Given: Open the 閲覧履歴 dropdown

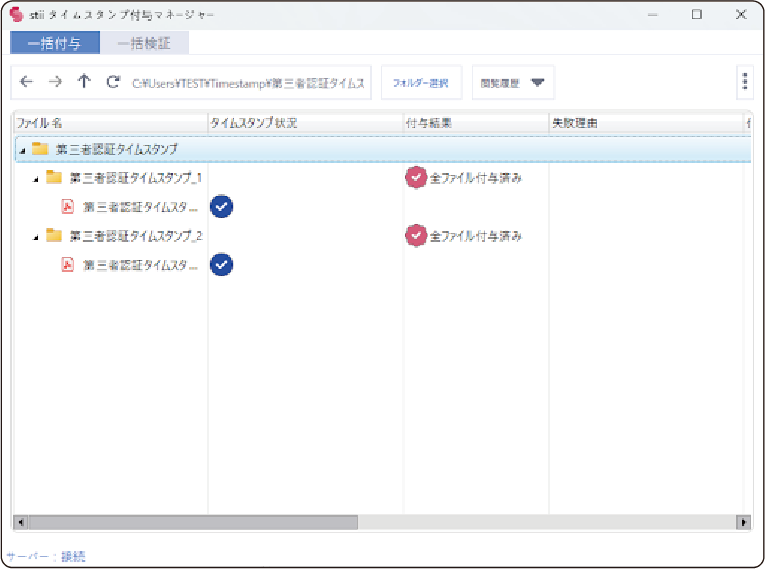Looking at the screenshot, I should pyautogui.click(x=513, y=83).
